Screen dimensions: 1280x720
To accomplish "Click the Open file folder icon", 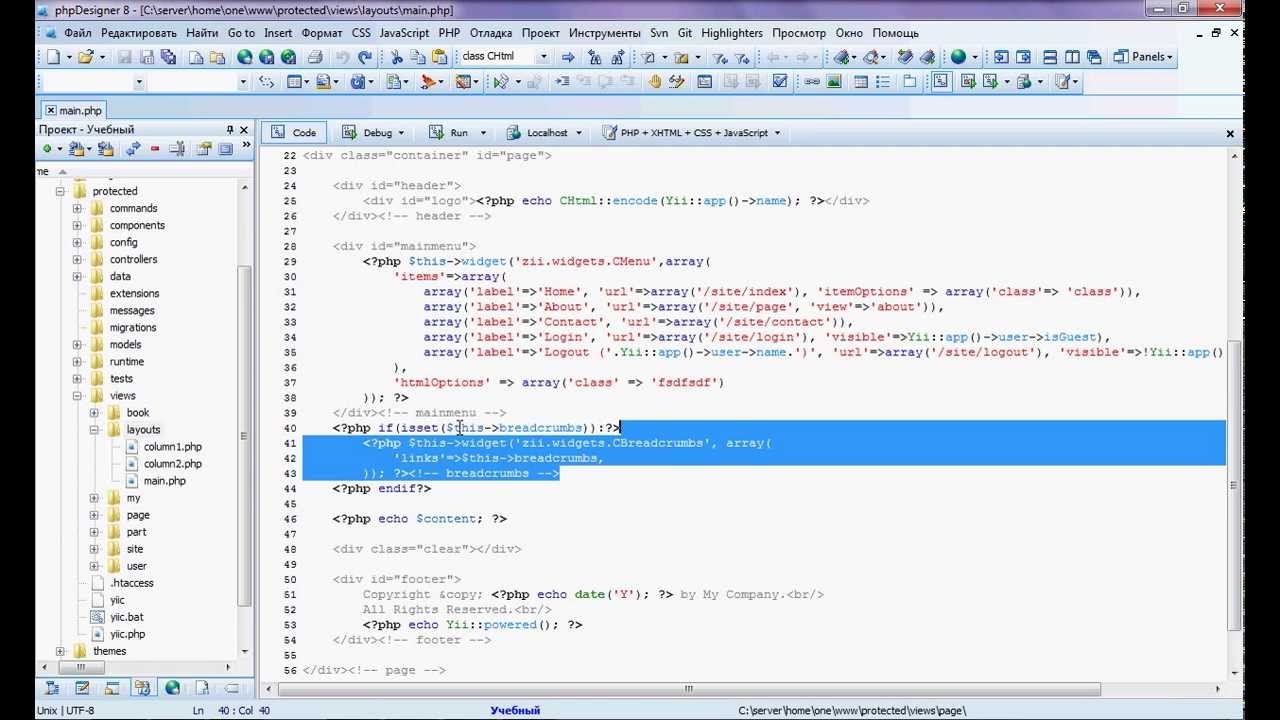I will click(x=86, y=57).
